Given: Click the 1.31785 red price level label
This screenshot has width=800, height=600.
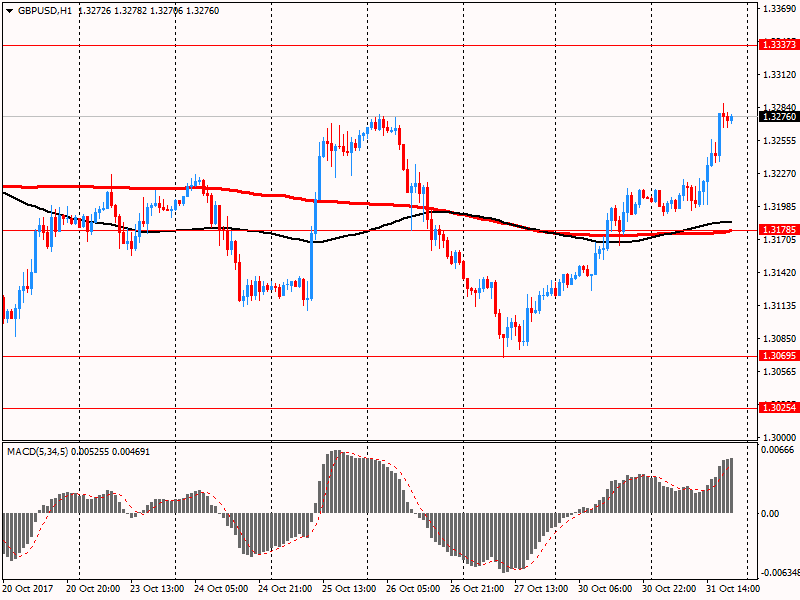Looking at the screenshot, I should [779, 230].
